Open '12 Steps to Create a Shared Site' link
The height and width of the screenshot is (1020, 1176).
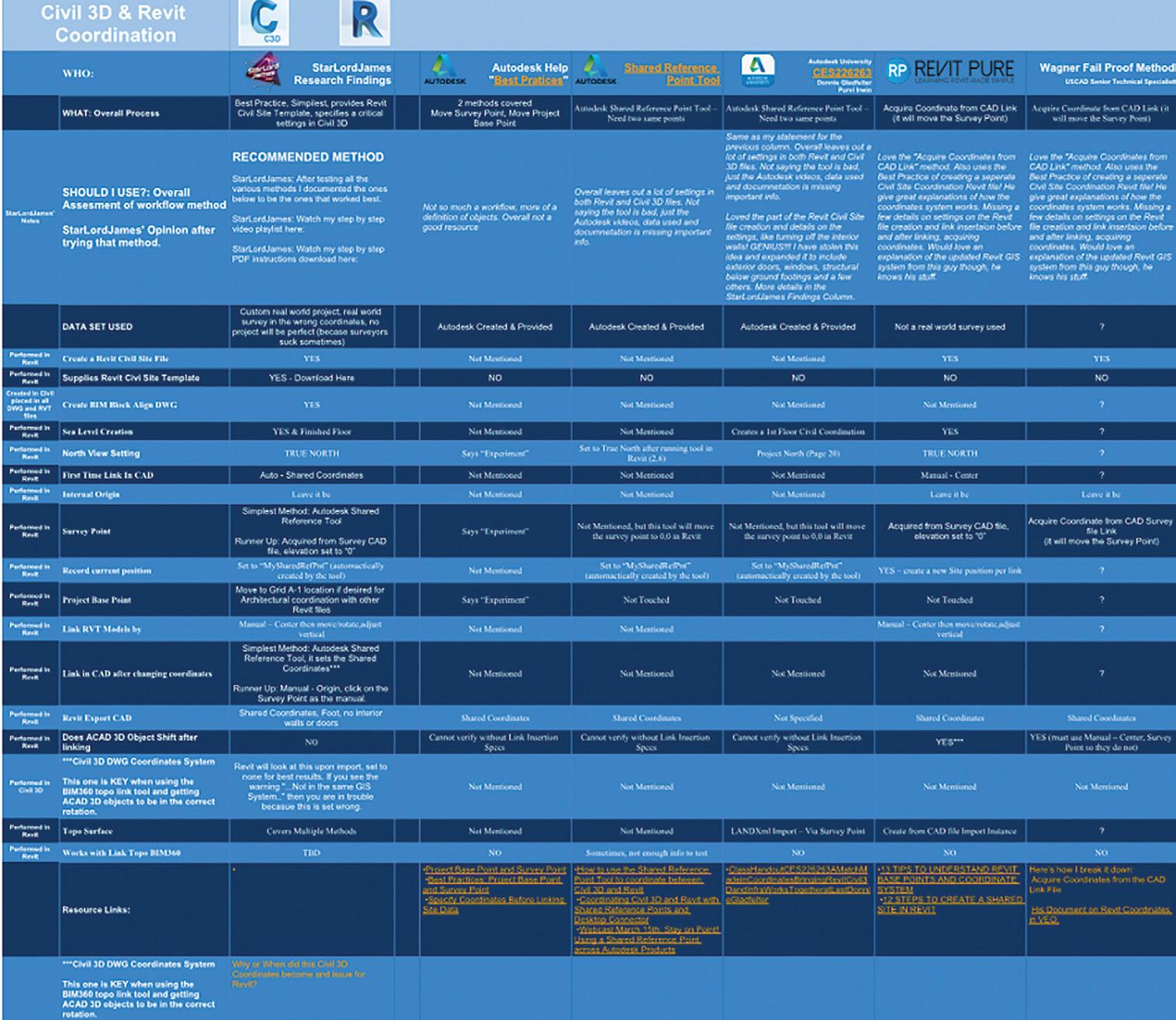tap(949, 904)
